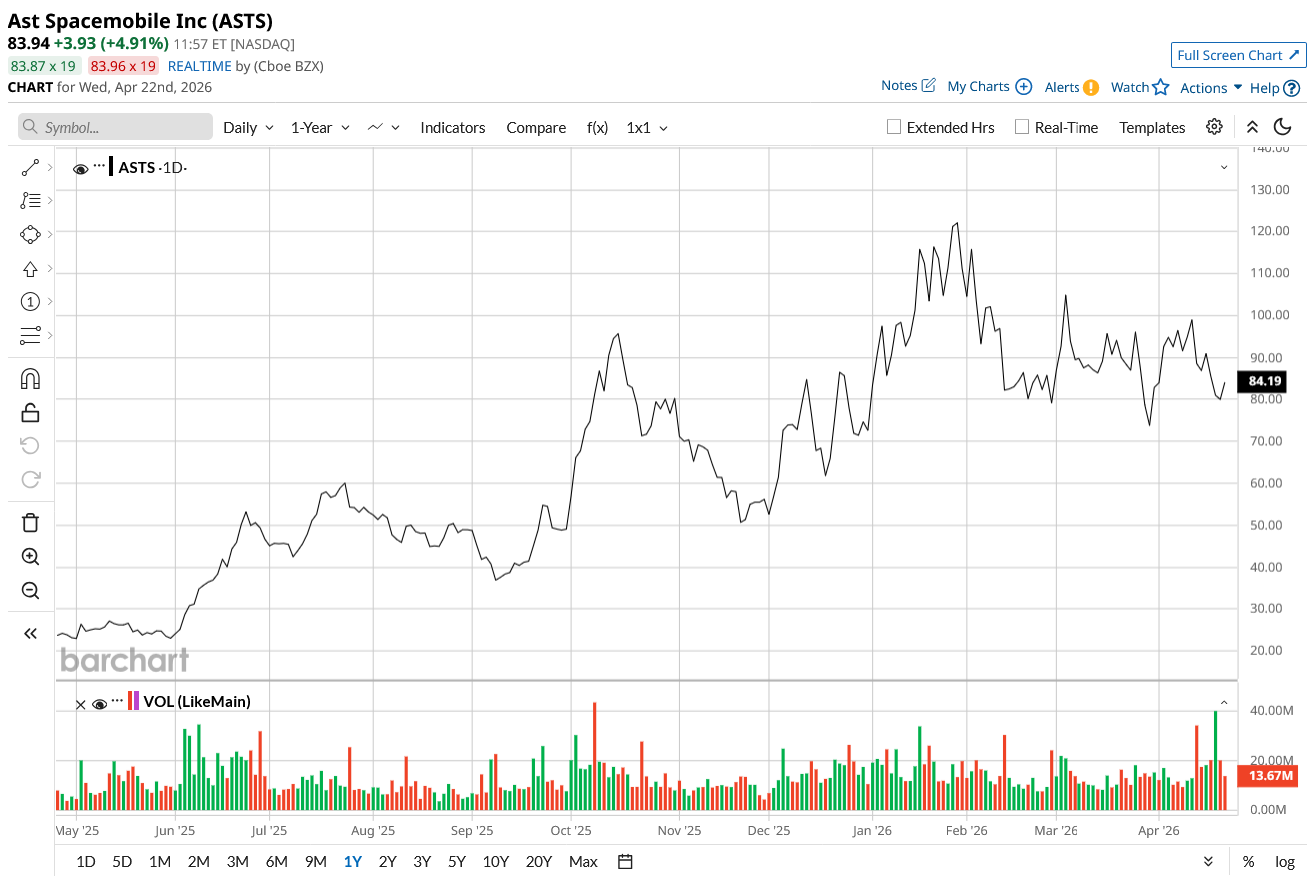Toggle log scale
Image resolution: width=1308 pixels, height=876 pixels.
coord(1285,861)
